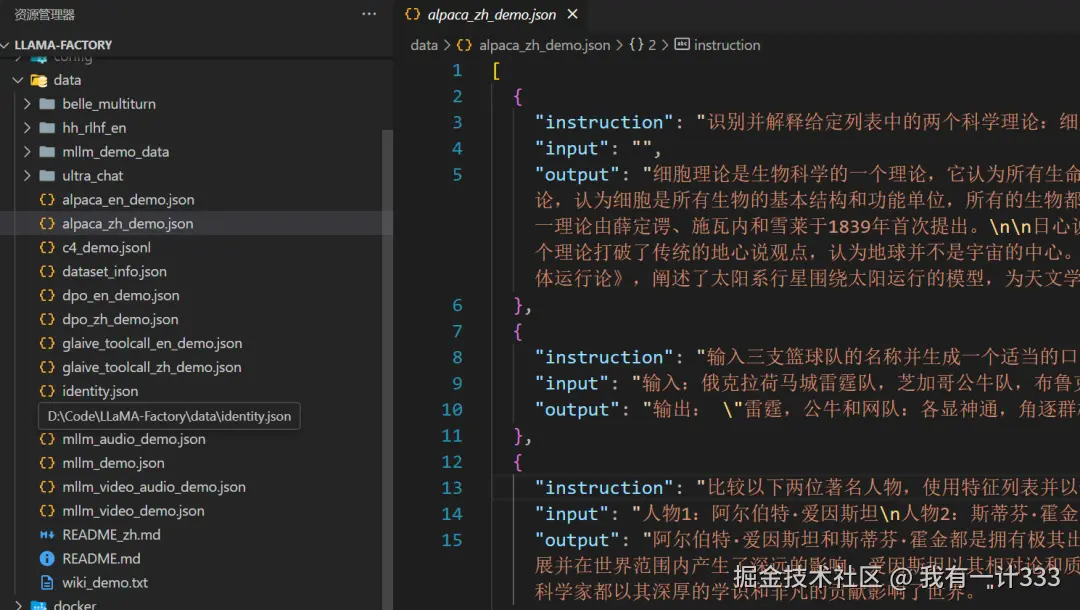Click markdown icon of README_zh.md

(47, 534)
